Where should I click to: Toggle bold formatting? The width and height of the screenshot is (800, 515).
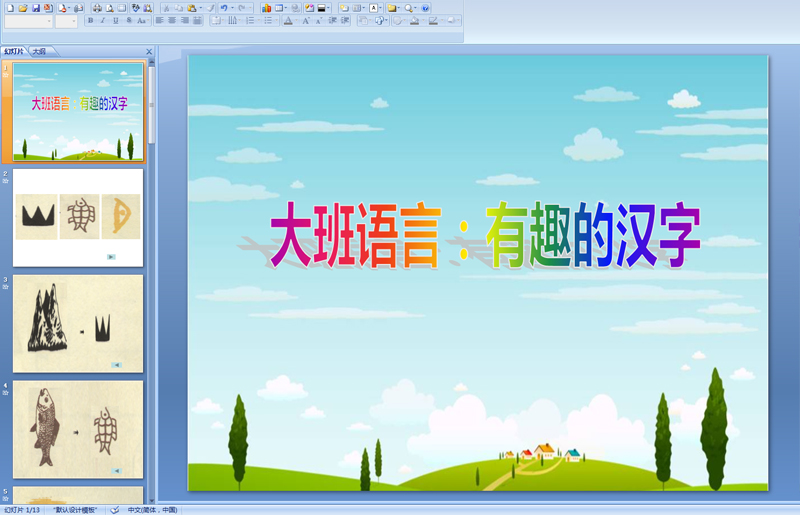click(x=90, y=20)
